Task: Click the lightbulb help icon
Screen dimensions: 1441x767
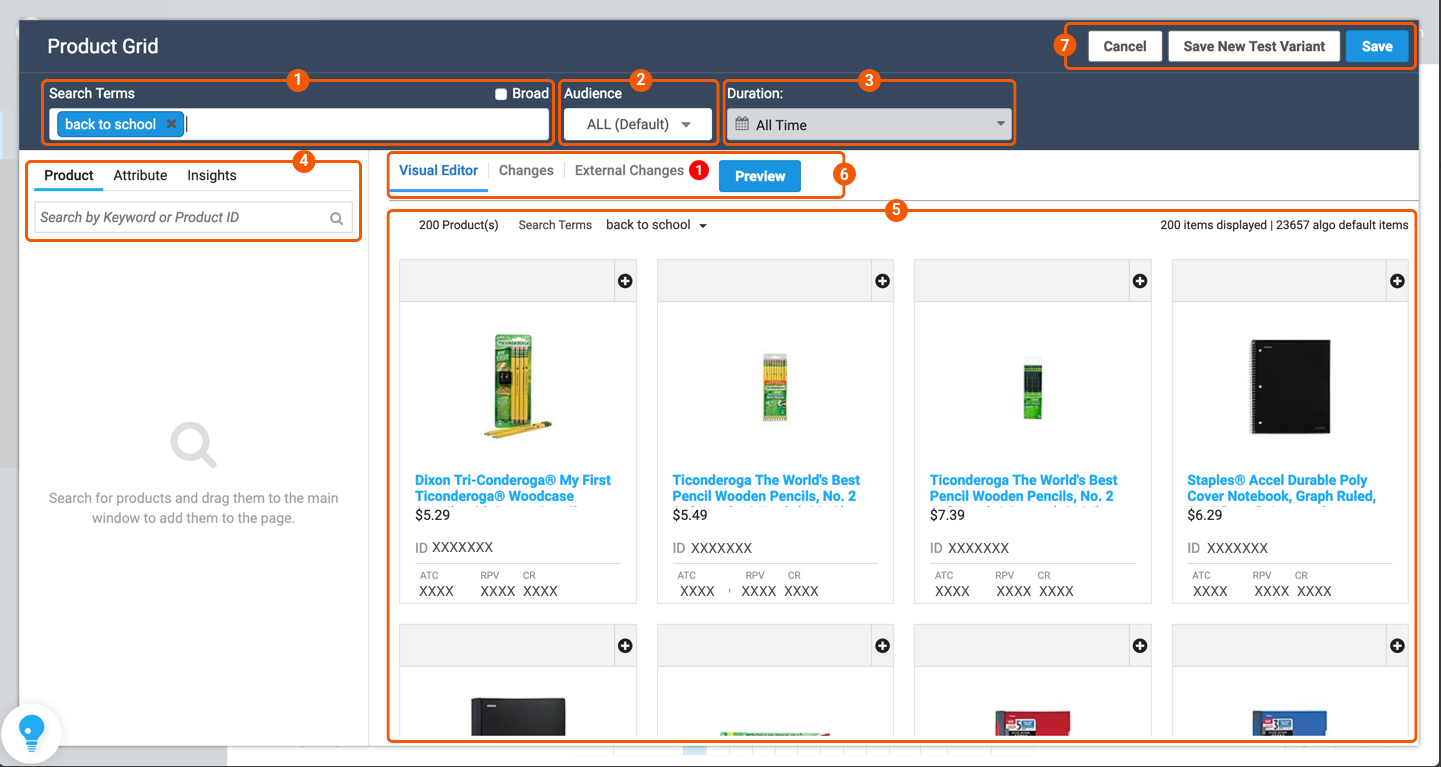Action: pyautogui.click(x=31, y=732)
